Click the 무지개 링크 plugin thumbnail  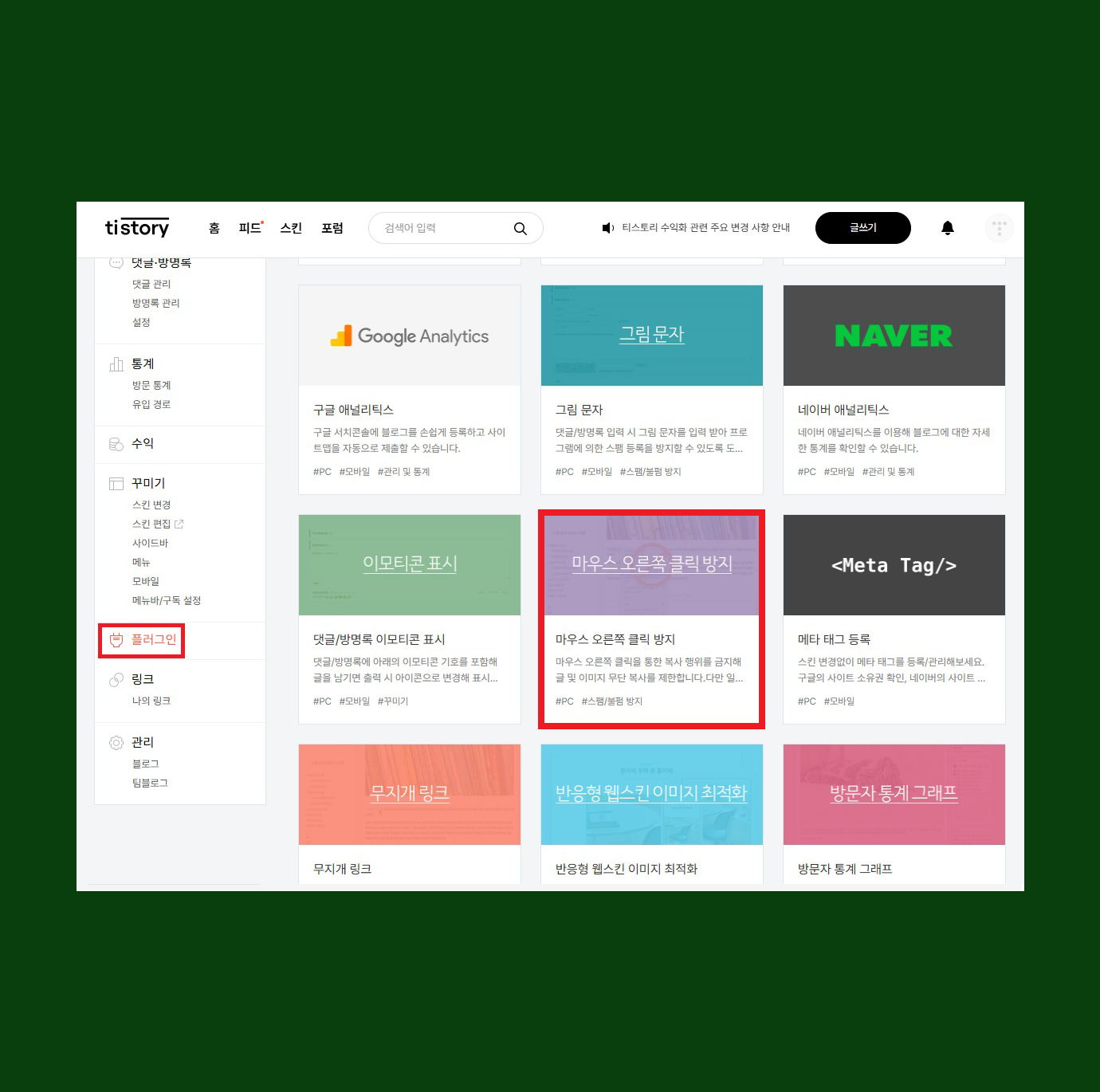tap(410, 795)
